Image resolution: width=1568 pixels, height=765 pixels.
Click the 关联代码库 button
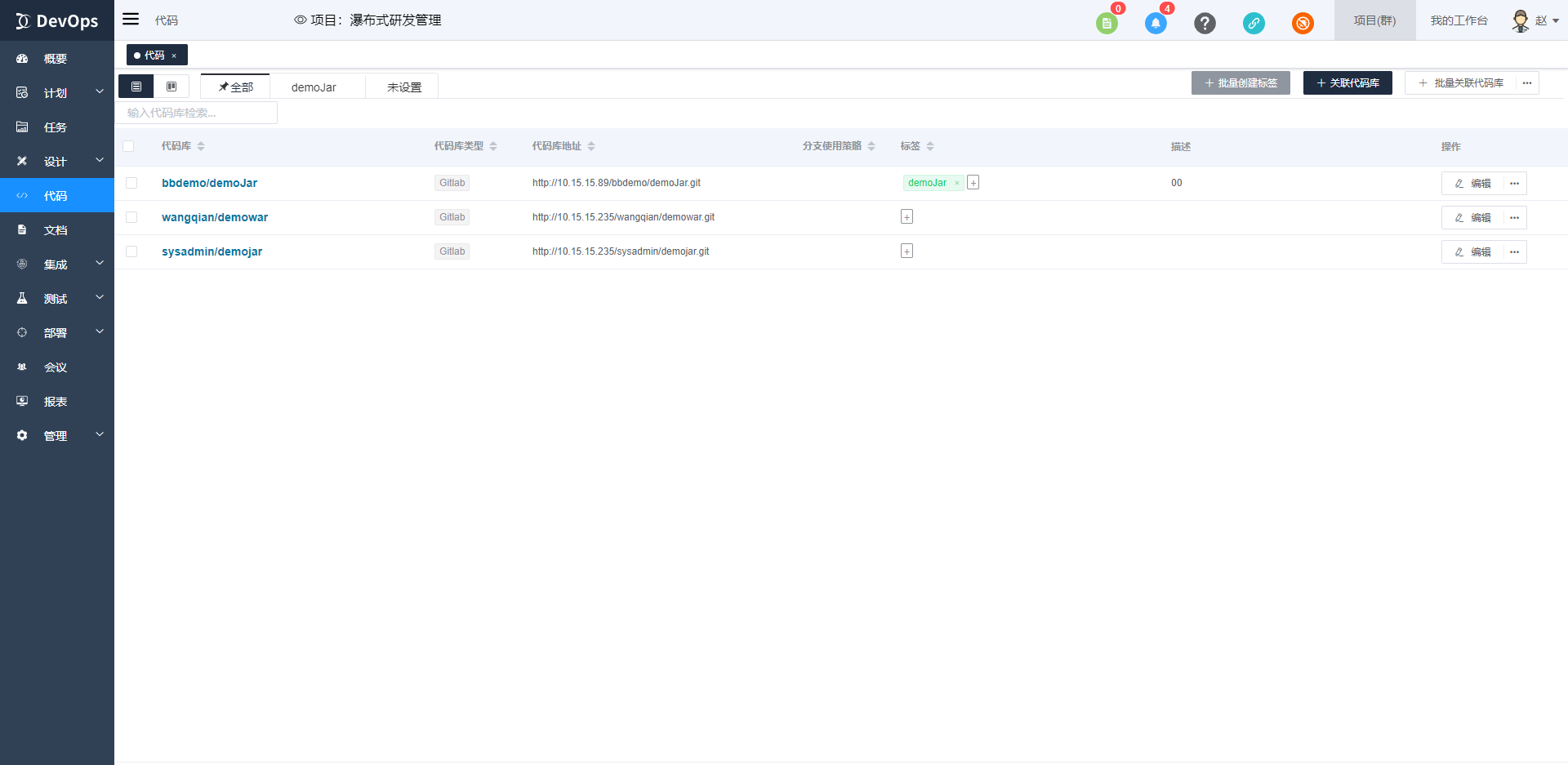click(x=1347, y=83)
